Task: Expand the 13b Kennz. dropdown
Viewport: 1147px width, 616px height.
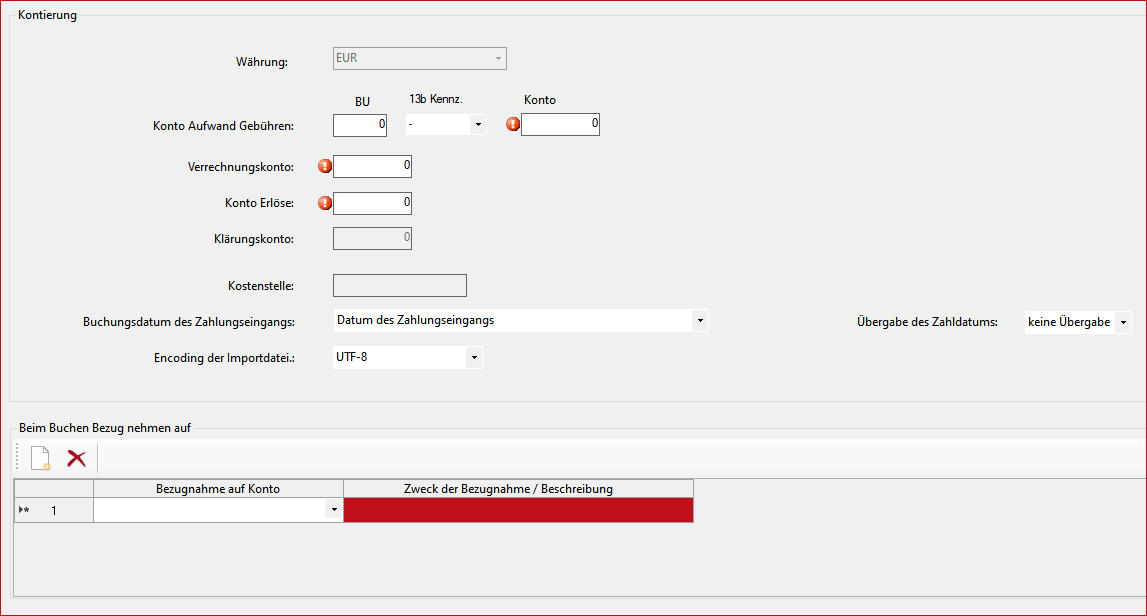Action: [478, 125]
